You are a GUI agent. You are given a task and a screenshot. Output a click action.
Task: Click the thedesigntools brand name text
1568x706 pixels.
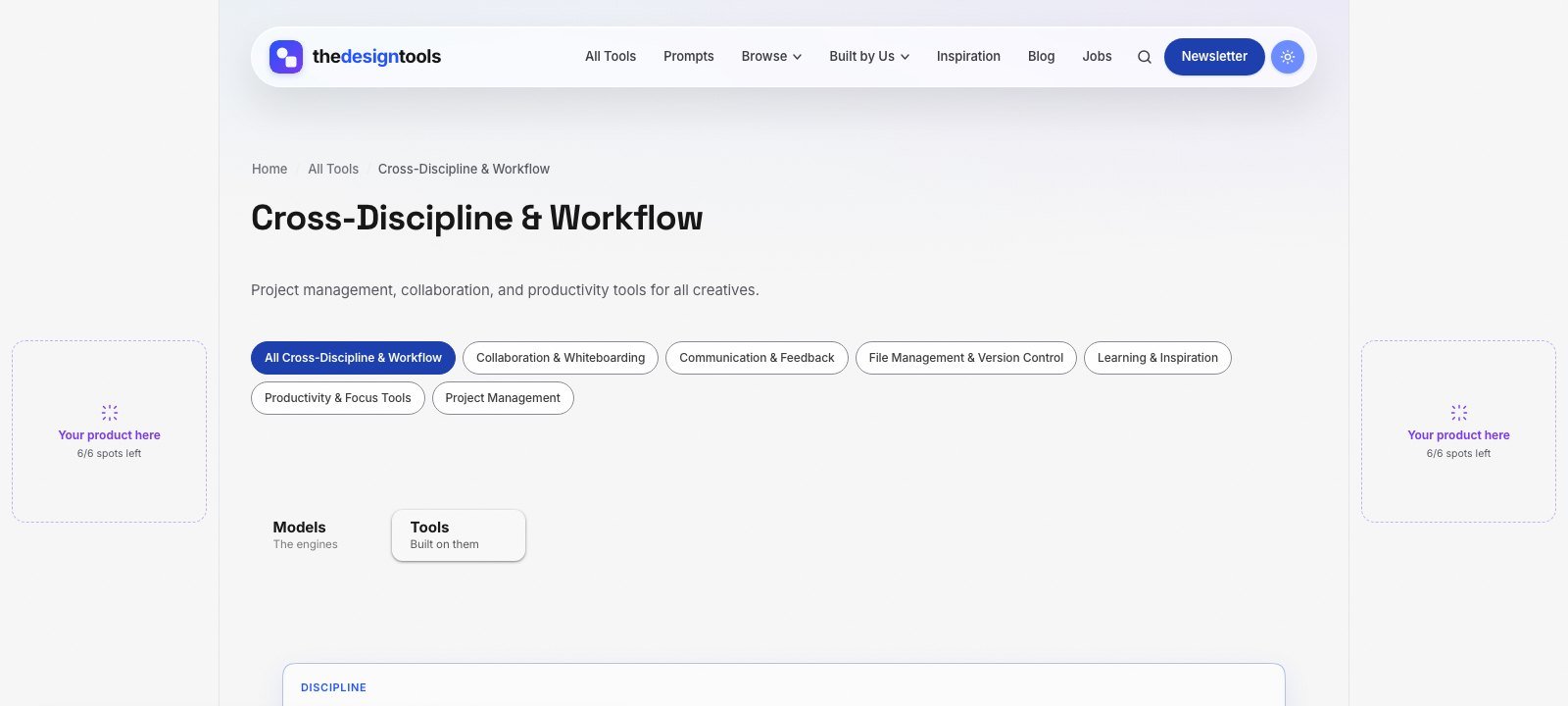click(376, 57)
